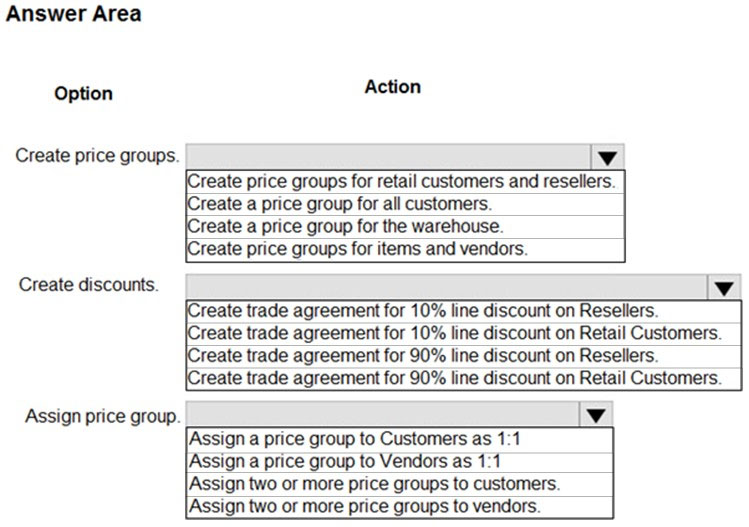
Task: Choose 'Create a price group for all customers'
Action: pyautogui.click(x=405, y=204)
